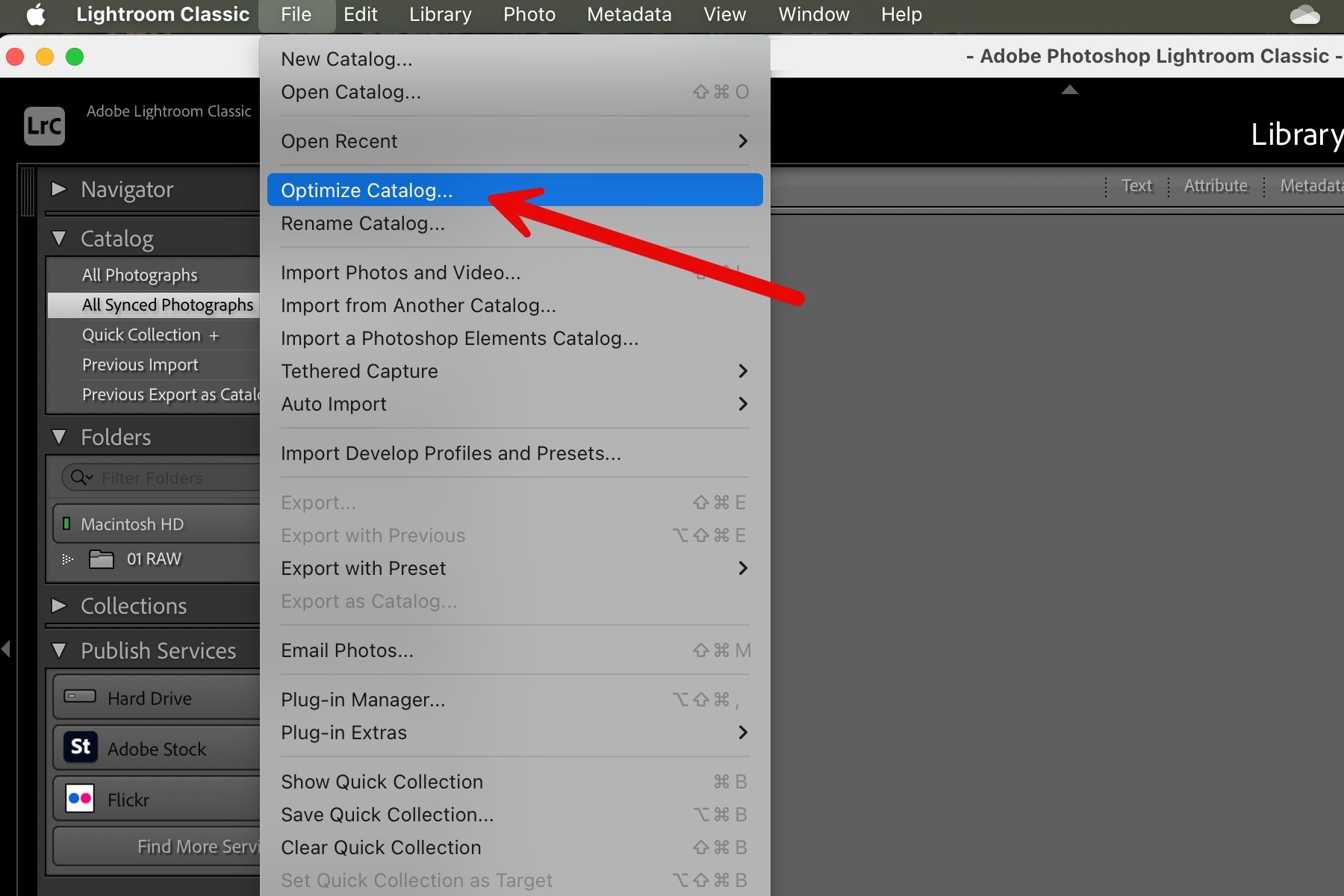Hide top module panel arrow
The width and height of the screenshot is (1344, 896).
click(x=1070, y=90)
